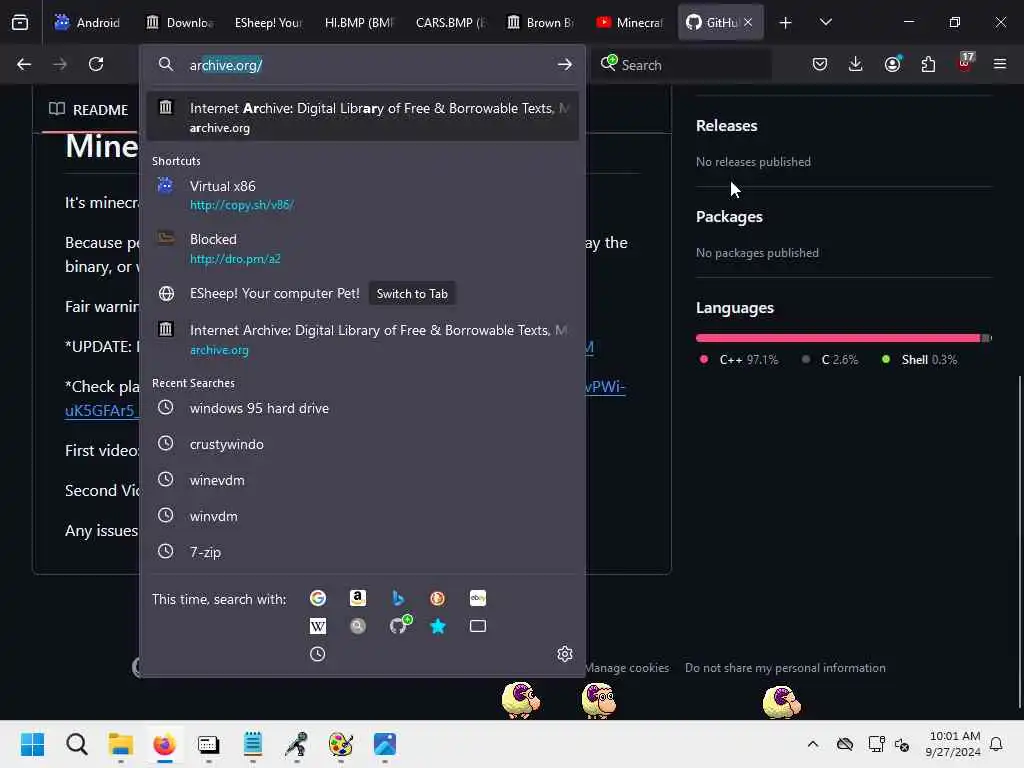Show hidden system tray icons
Image resolution: width=1024 pixels, height=768 pixels.
pyautogui.click(x=813, y=744)
